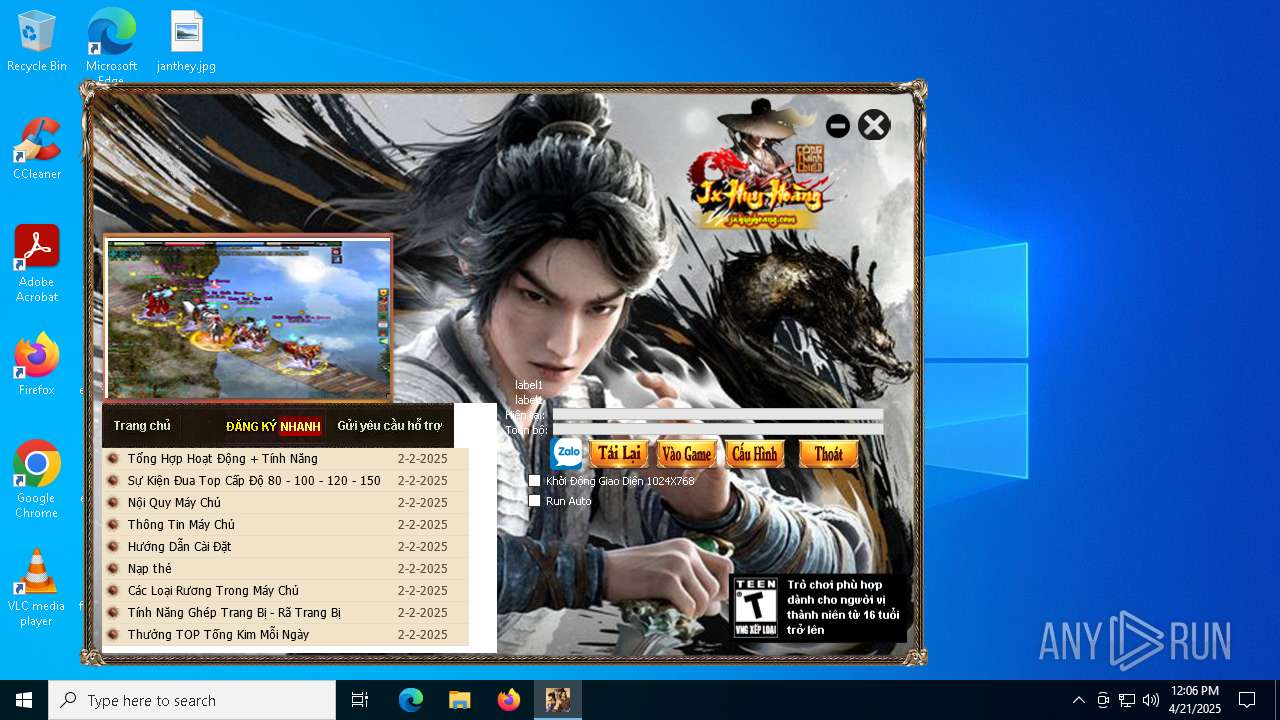Open Adobe Acrobat desktop shortcut
Image resolution: width=1280 pixels, height=720 pixels.
pos(37,264)
